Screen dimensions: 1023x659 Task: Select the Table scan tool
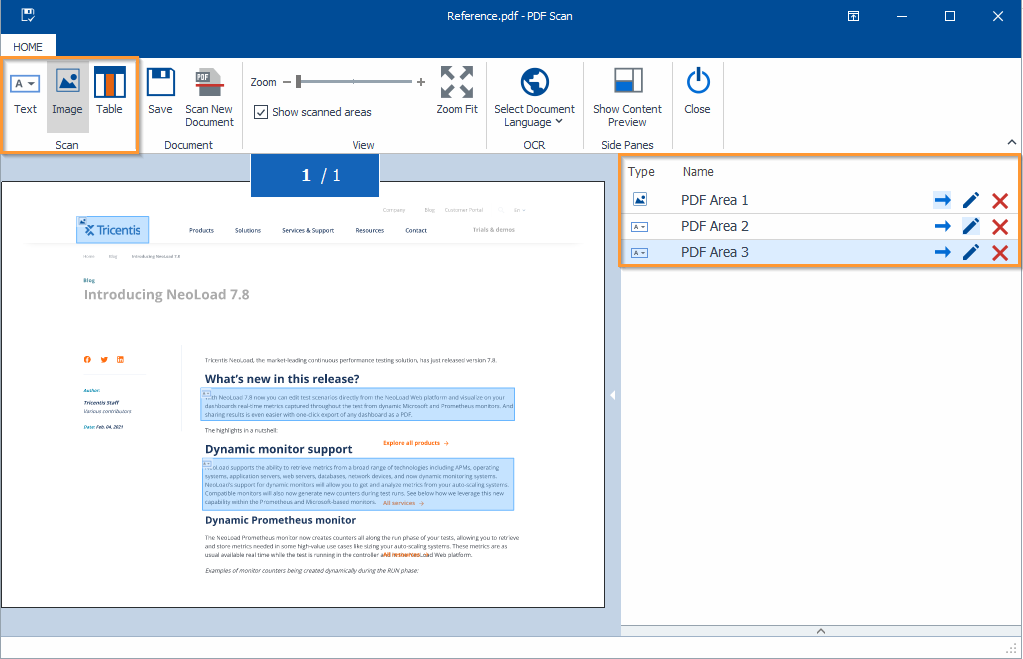(x=109, y=95)
